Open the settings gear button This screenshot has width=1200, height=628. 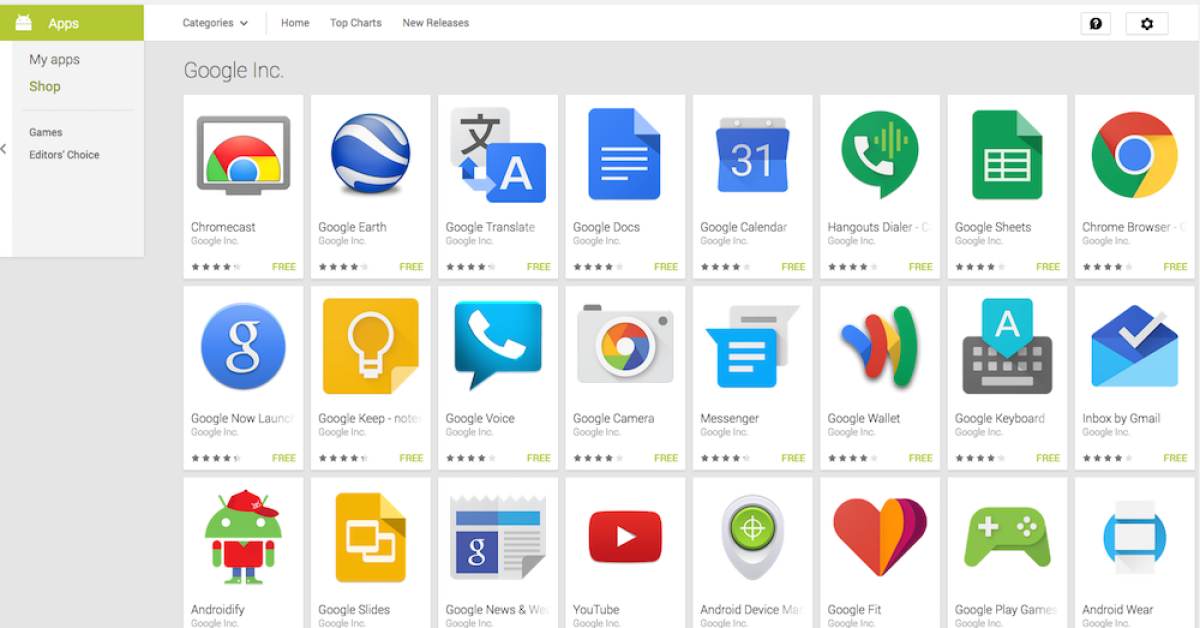pos(1146,24)
